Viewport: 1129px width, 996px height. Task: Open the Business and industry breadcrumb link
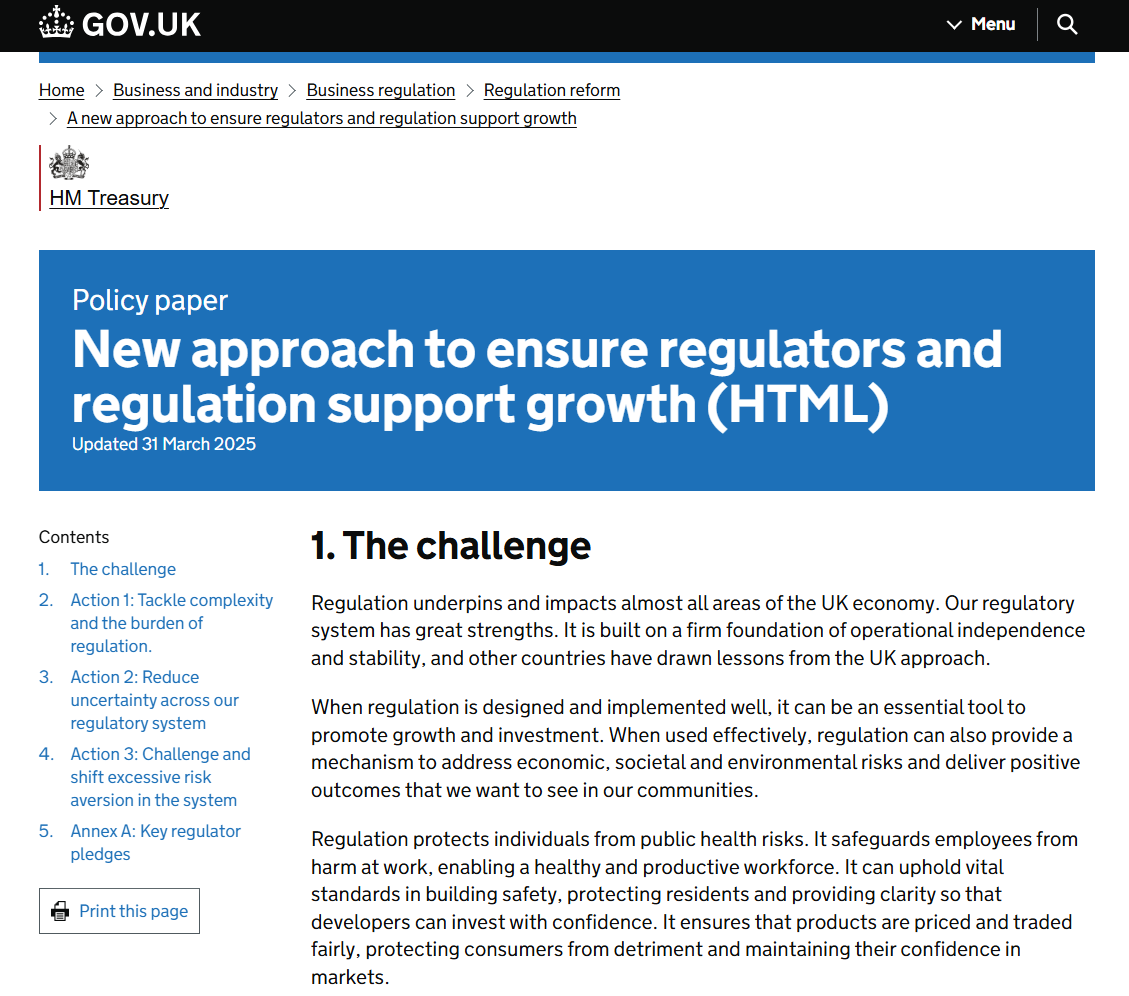[195, 90]
